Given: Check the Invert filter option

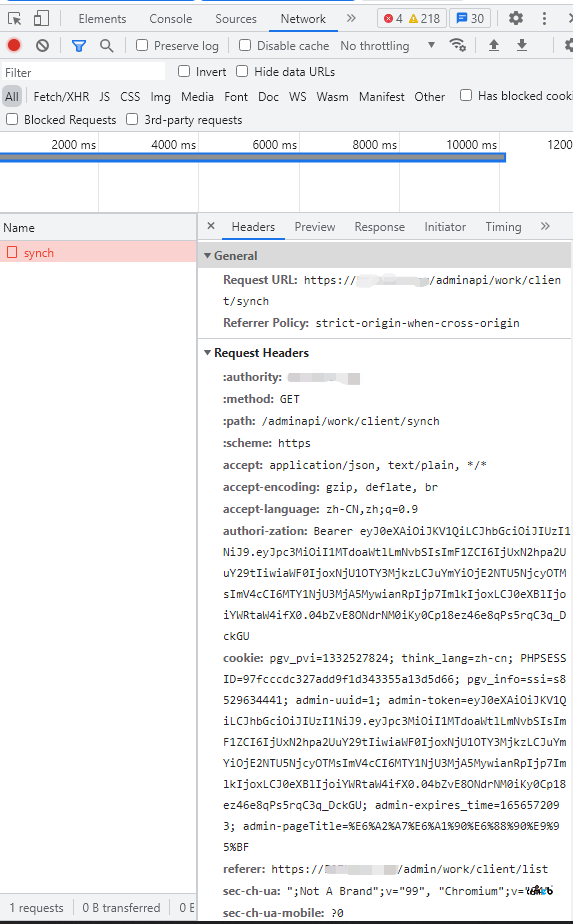Looking at the screenshot, I should 184,71.
